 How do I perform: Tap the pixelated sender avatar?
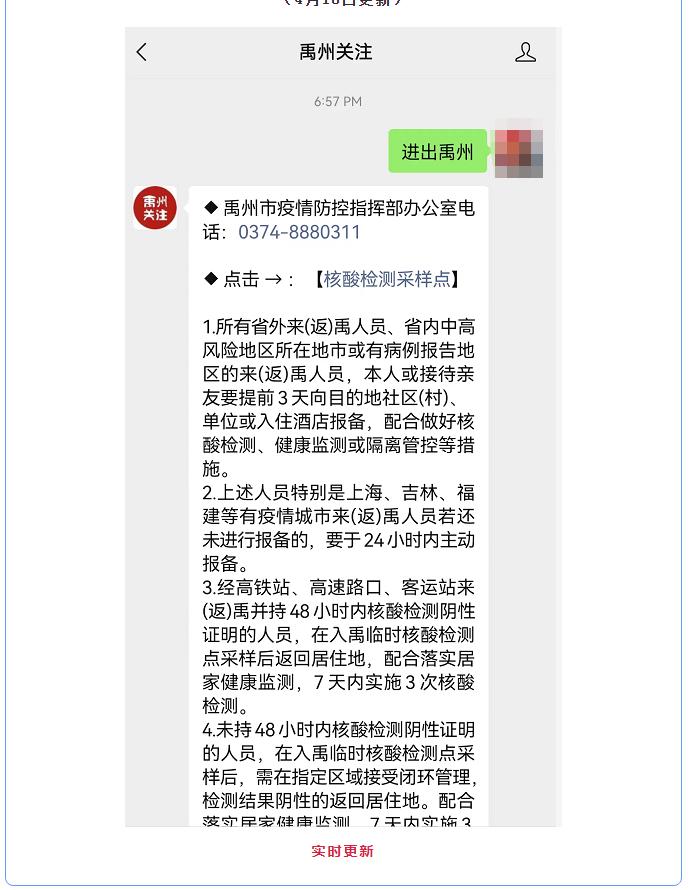point(519,148)
